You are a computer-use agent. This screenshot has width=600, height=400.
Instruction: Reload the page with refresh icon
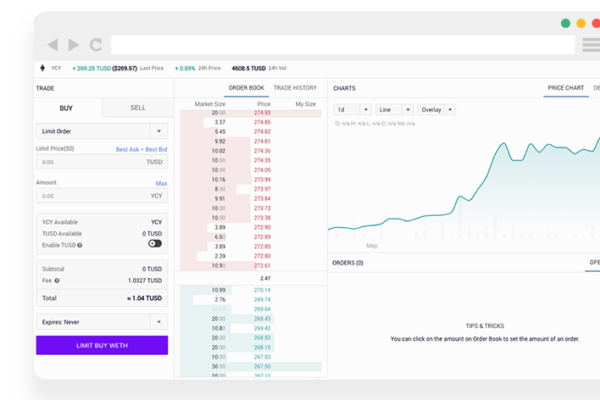click(x=96, y=45)
